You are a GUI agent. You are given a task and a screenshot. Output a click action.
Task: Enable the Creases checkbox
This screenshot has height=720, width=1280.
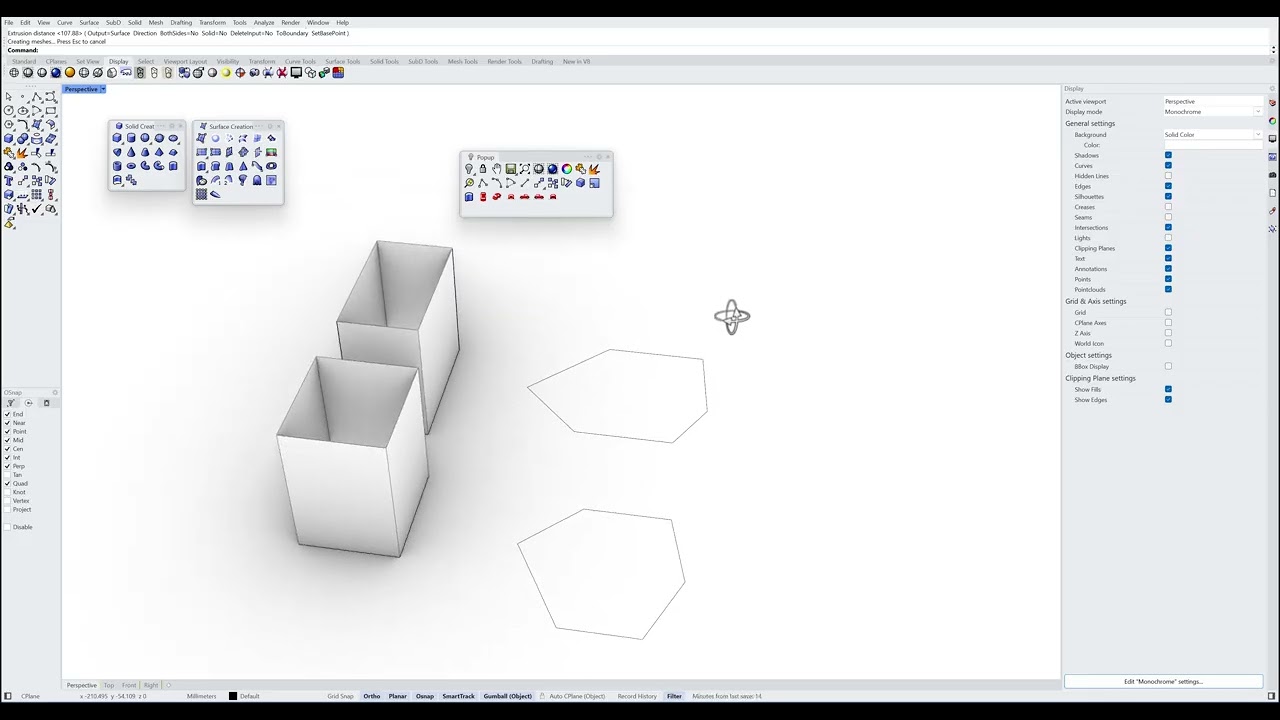coord(1168,207)
